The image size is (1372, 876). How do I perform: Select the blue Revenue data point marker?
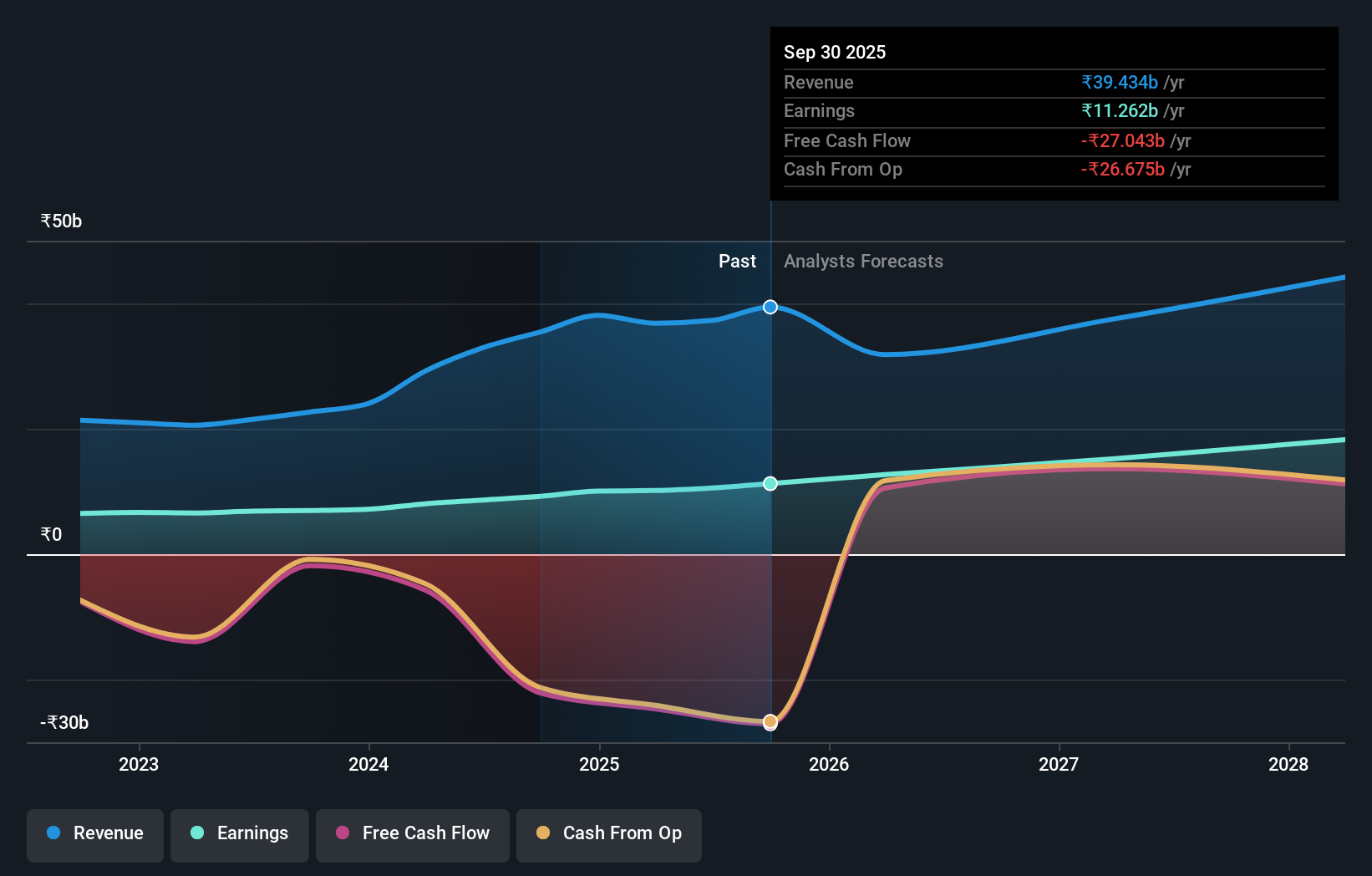tap(769, 307)
